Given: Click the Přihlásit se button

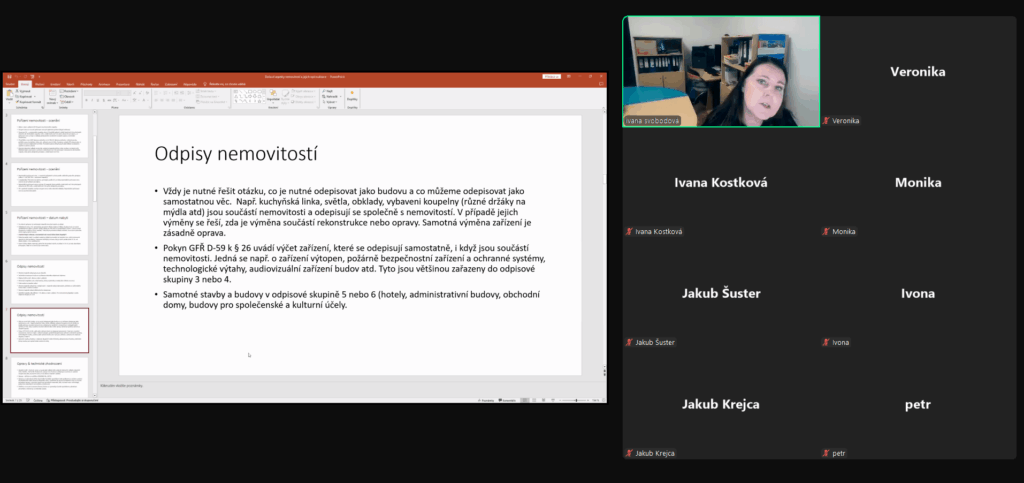Looking at the screenshot, I should (552, 76).
